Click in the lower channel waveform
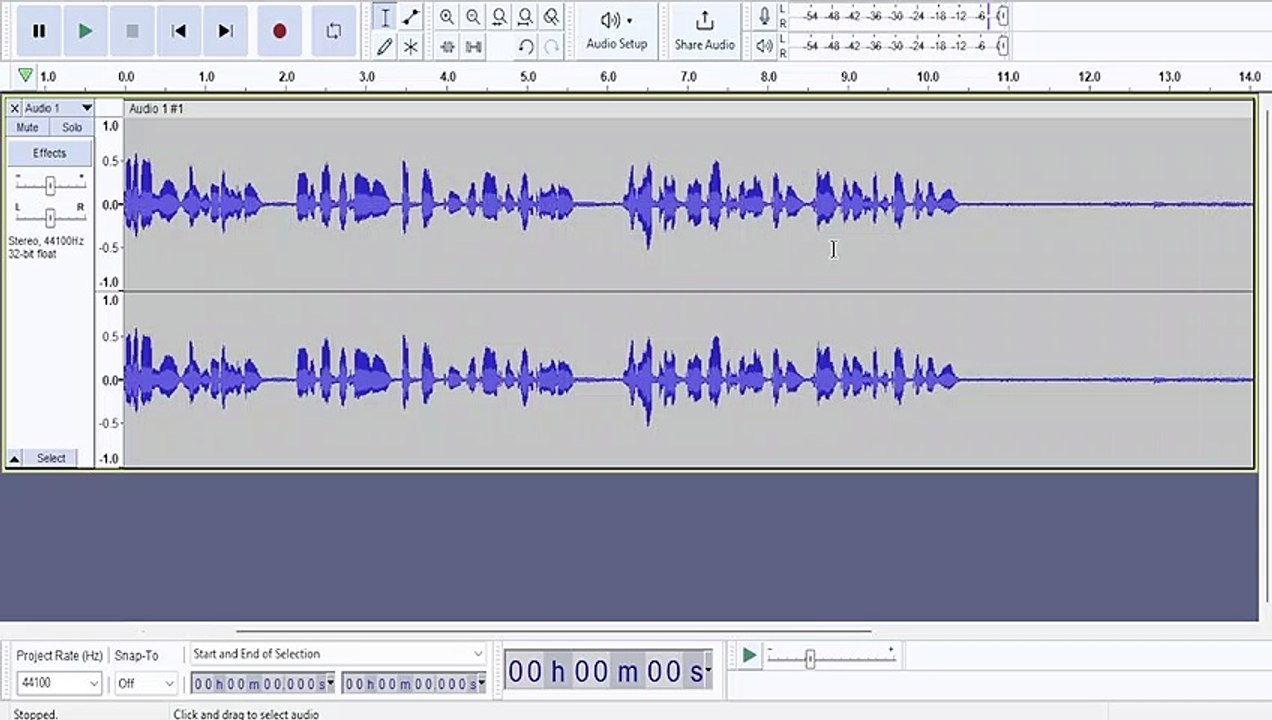1272x720 pixels. click(688, 380)
